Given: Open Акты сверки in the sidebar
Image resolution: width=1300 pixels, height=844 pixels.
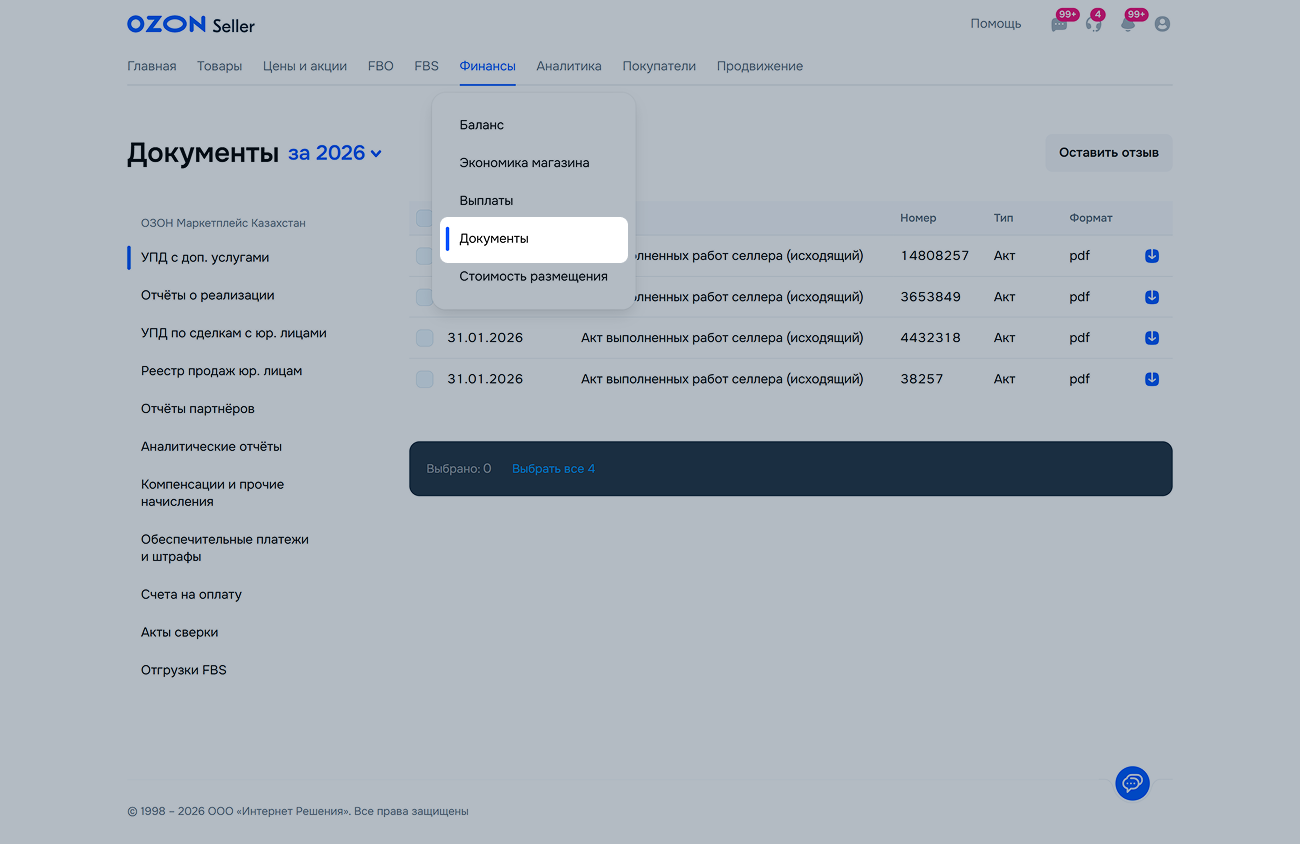Looking at the screenshot, I should (179, 632).
